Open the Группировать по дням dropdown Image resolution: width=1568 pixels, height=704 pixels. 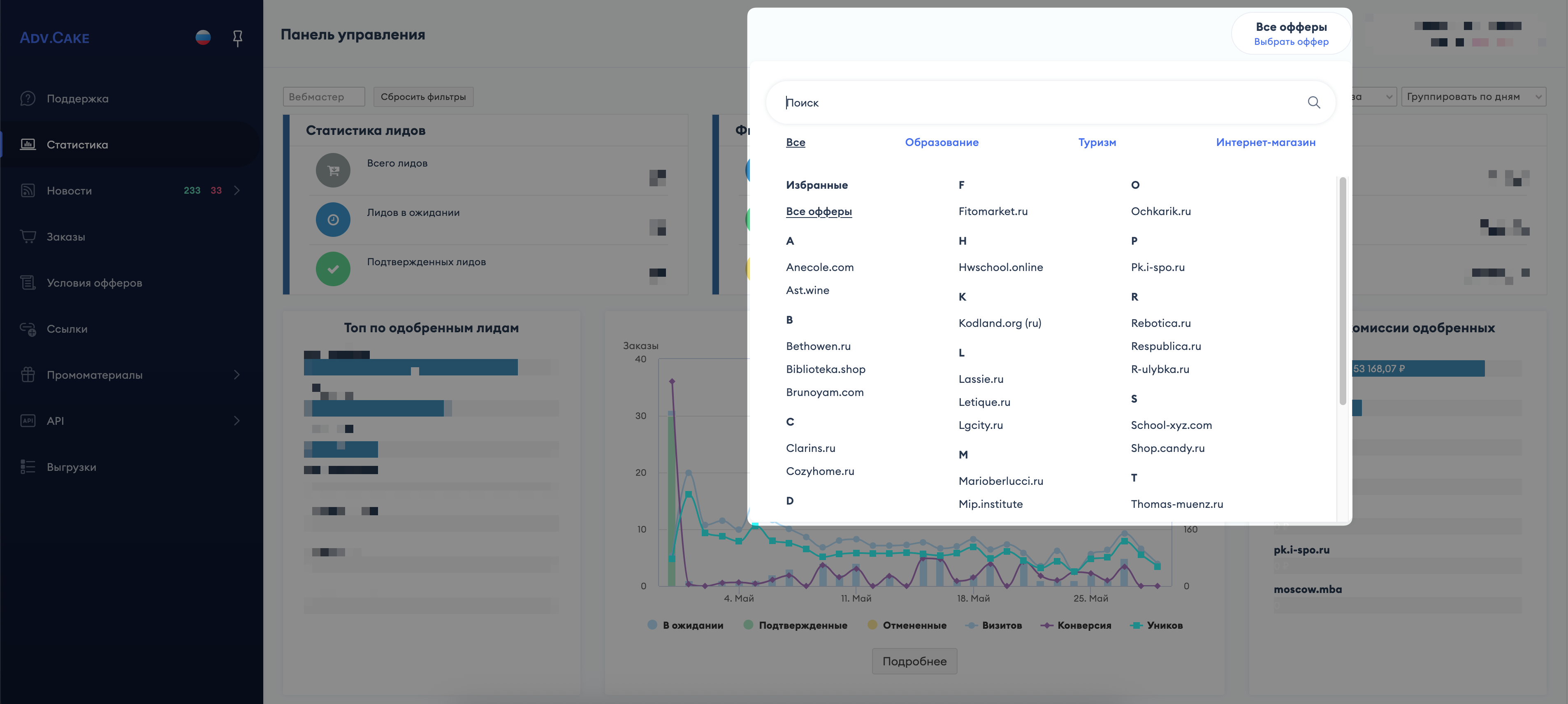point(1473,96)
